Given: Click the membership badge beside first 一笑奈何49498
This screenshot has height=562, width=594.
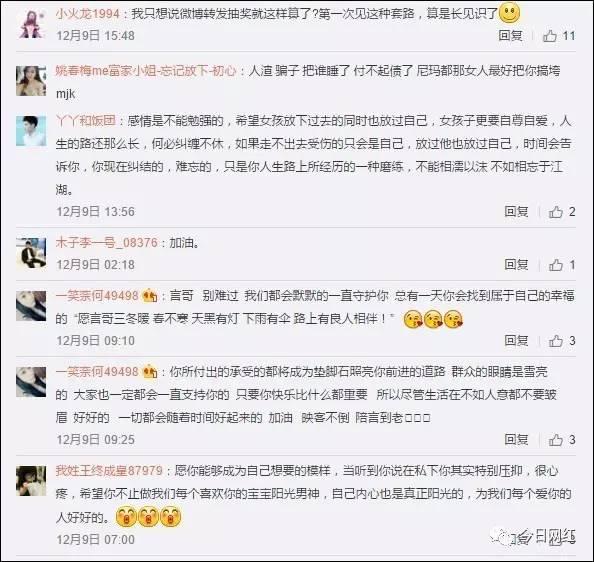Looking at the screenshot, I should (150, 295).
